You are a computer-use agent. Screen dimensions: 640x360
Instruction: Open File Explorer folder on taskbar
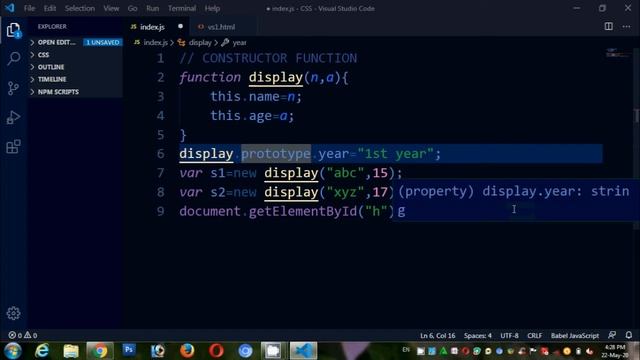point(71,351)
